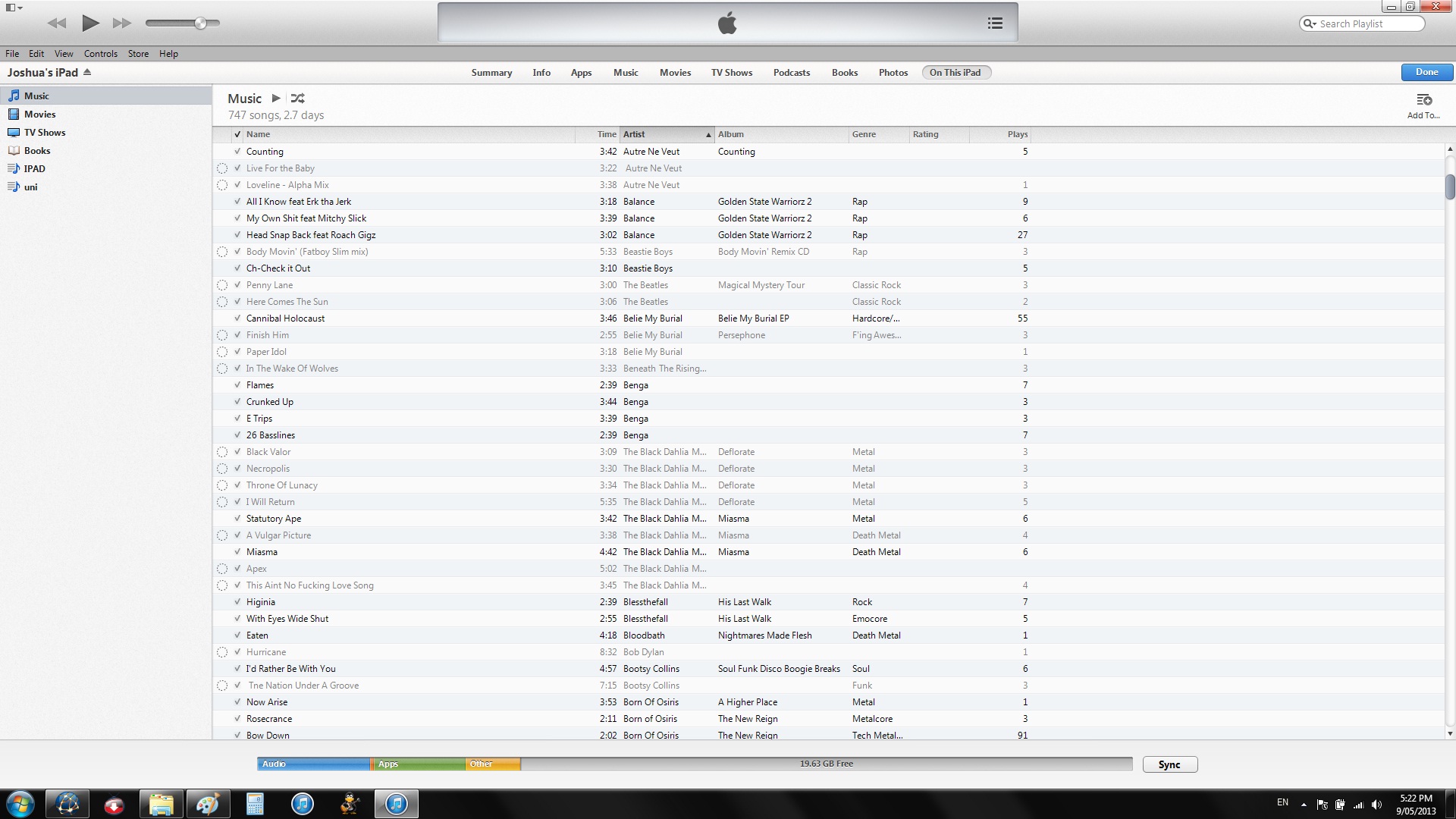Sort by the Name column
The height and width of the screenshot is (819, 1456).
pos(409,134)
